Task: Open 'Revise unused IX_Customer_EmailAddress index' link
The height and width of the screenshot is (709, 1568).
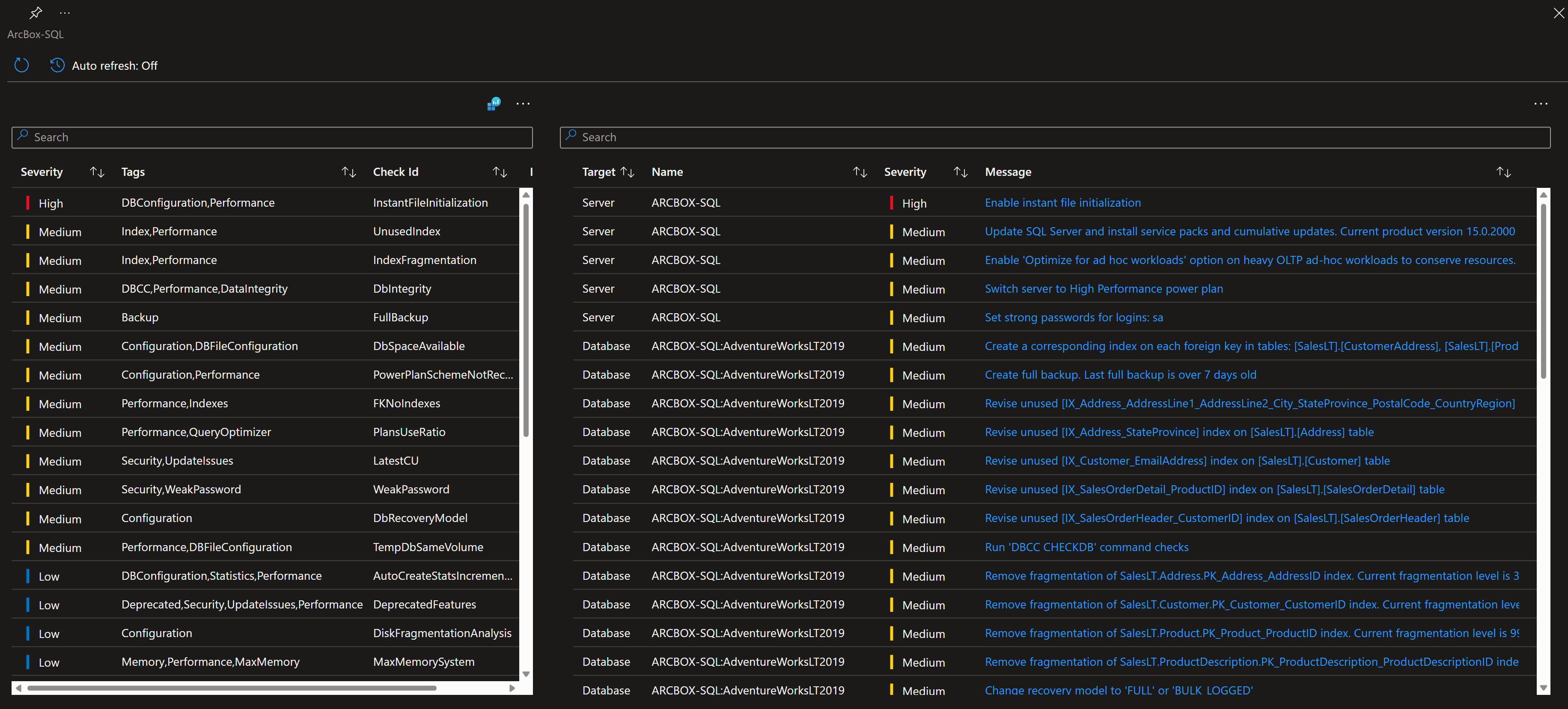Action: click(x=1187, y=461)
